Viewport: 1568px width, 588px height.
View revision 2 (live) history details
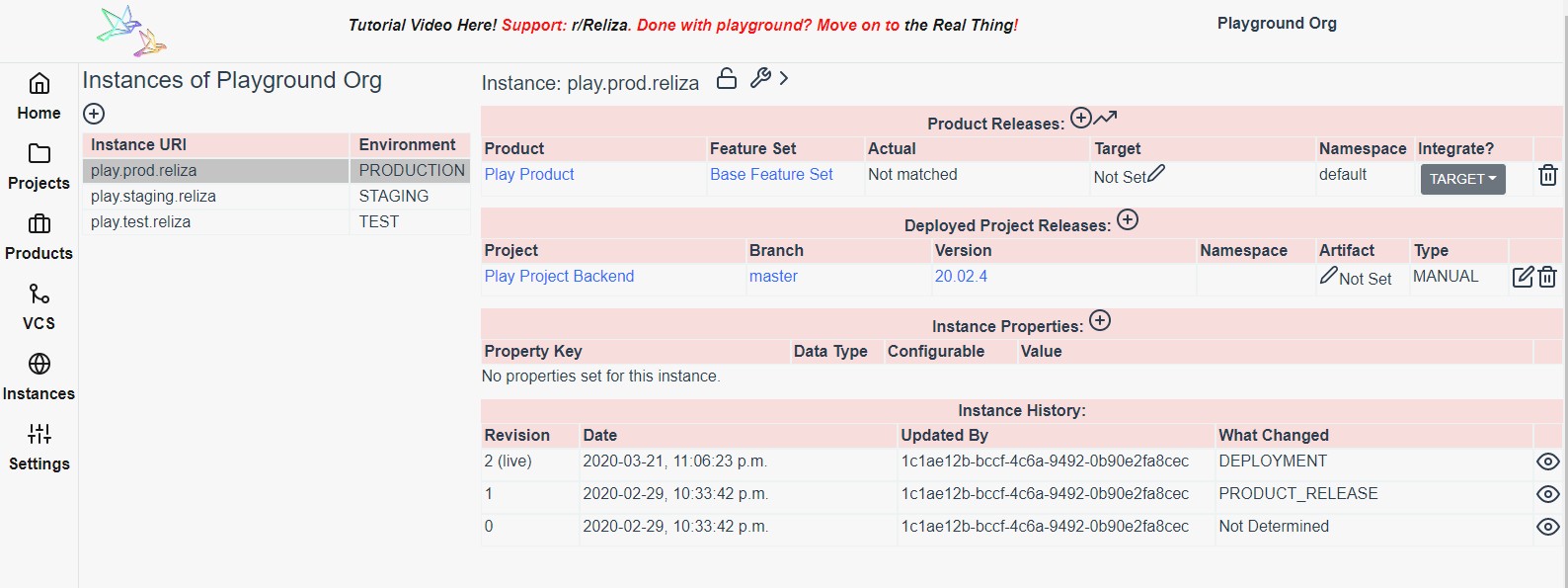click(x=1547, y=462)
